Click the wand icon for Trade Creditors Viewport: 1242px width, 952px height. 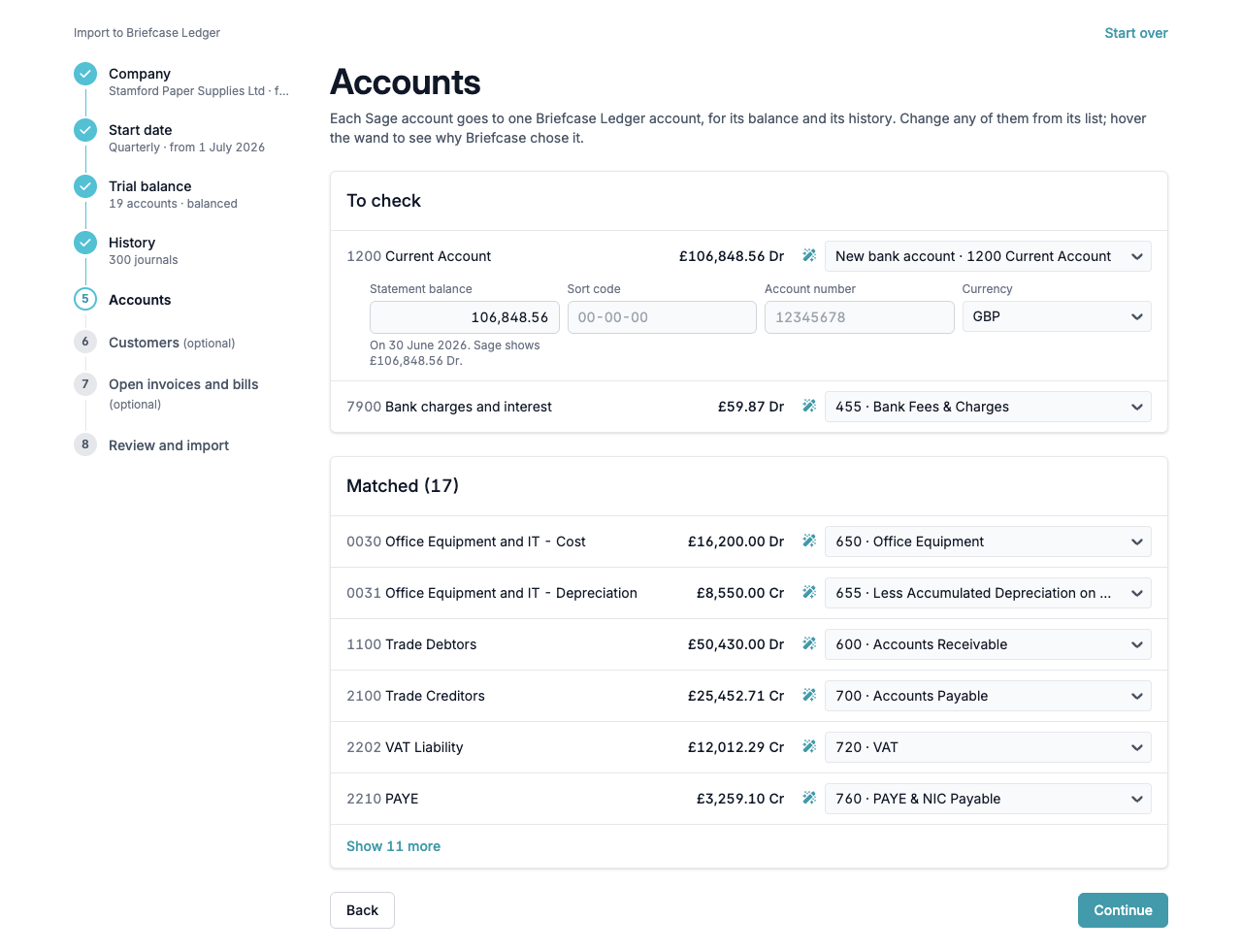tap(809, 696)
